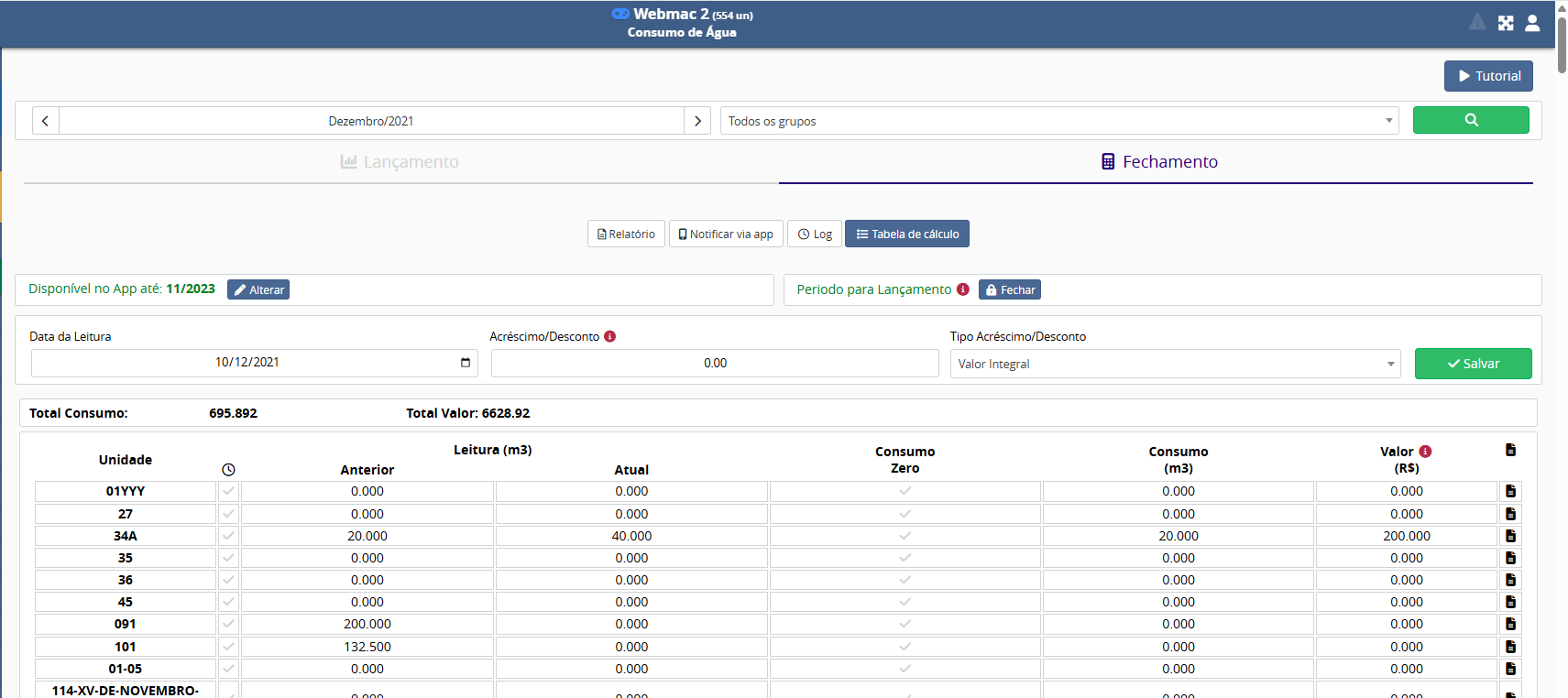The height and width of the screenshot is (698, 1568).
Task: Open the Tutorial video button
Action: pyautogui.click(x=1488, y=76)
